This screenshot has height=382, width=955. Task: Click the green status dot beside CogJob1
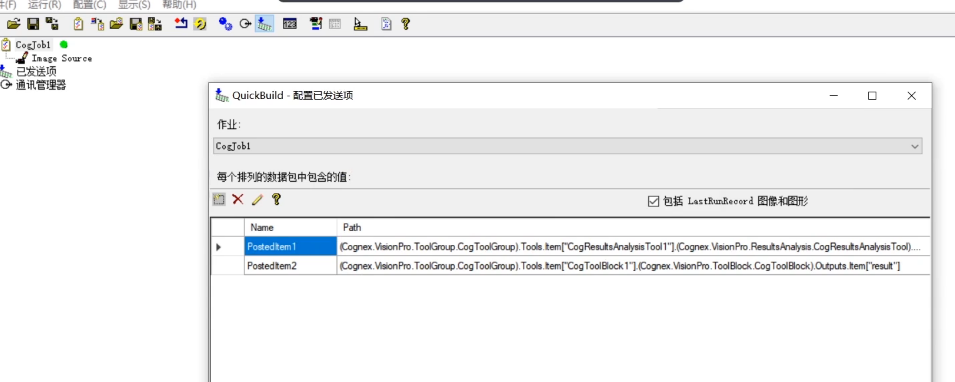point(64,44)
